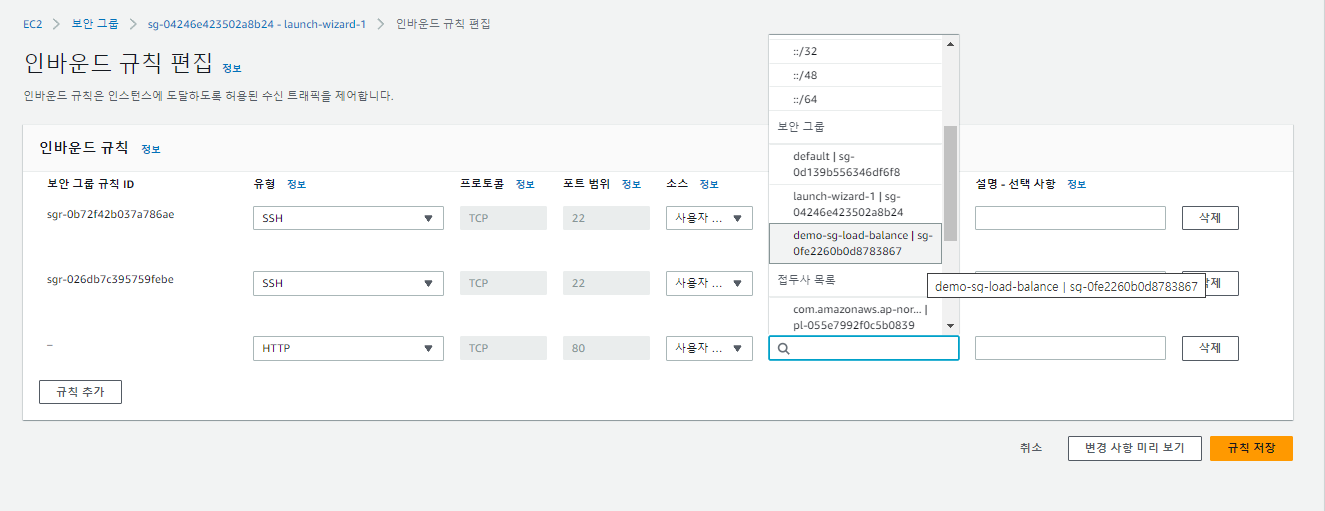Delete the HTTP inbound rule
1325x511 pixels.
tap(1210, 348)
